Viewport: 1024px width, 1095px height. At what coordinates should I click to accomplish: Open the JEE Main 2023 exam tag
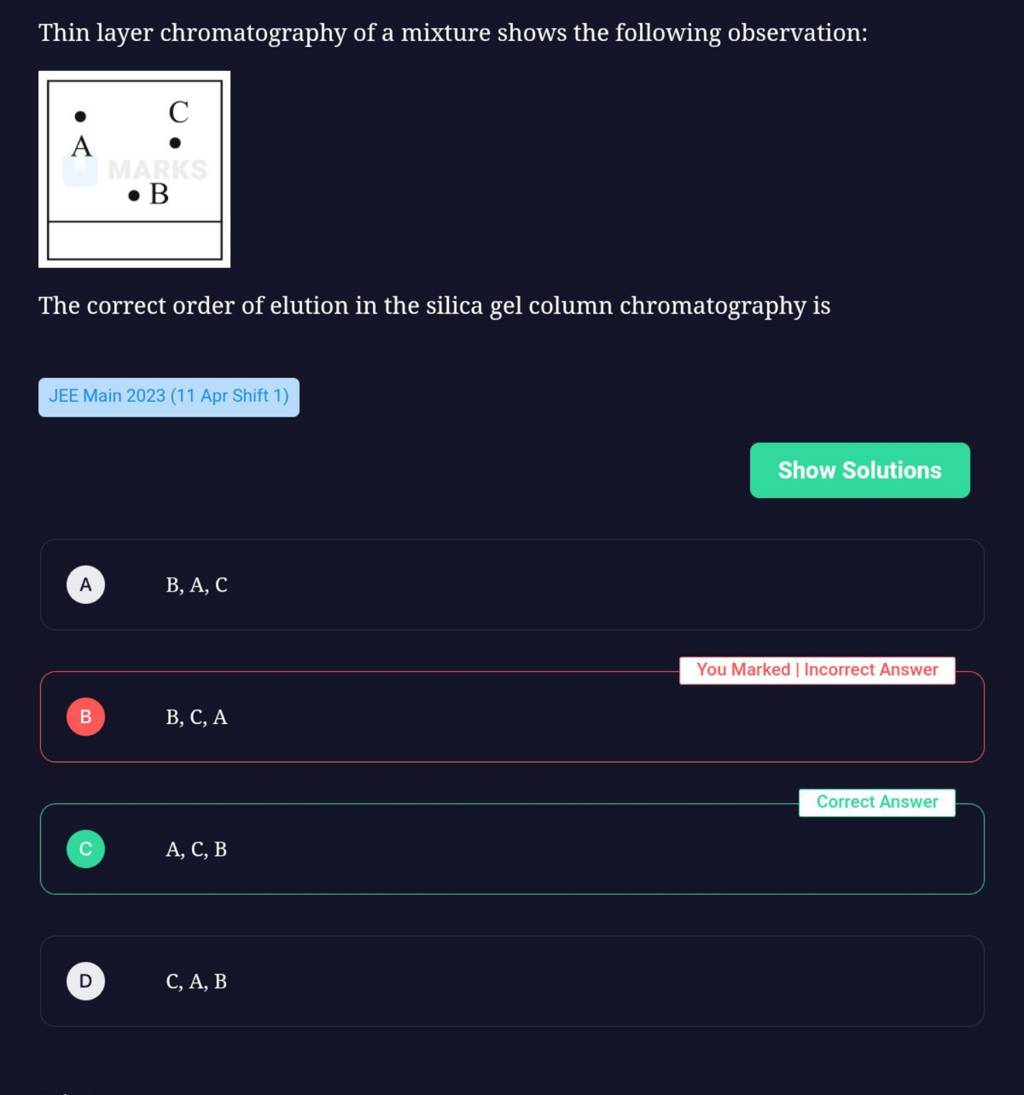click(x=168, y=397)
